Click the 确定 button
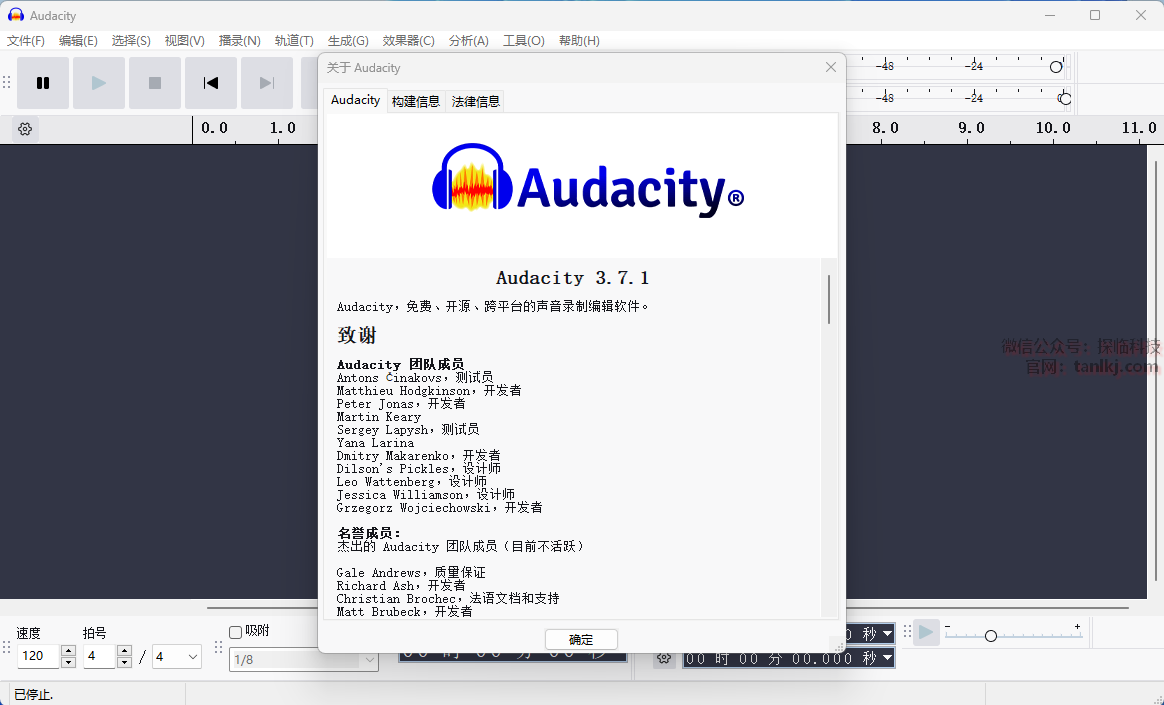The width and height of the screenshot is (1164, 705). [x=581, y=640]
